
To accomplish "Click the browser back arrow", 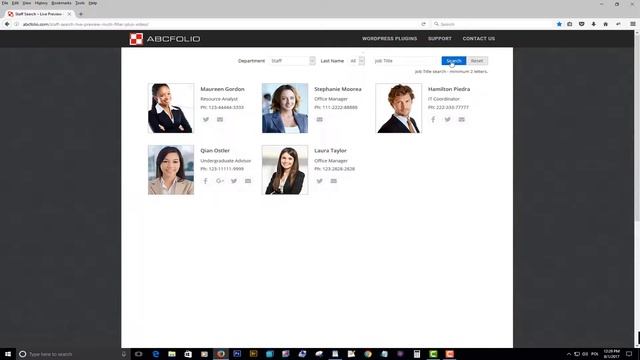I will coord(7,24).
